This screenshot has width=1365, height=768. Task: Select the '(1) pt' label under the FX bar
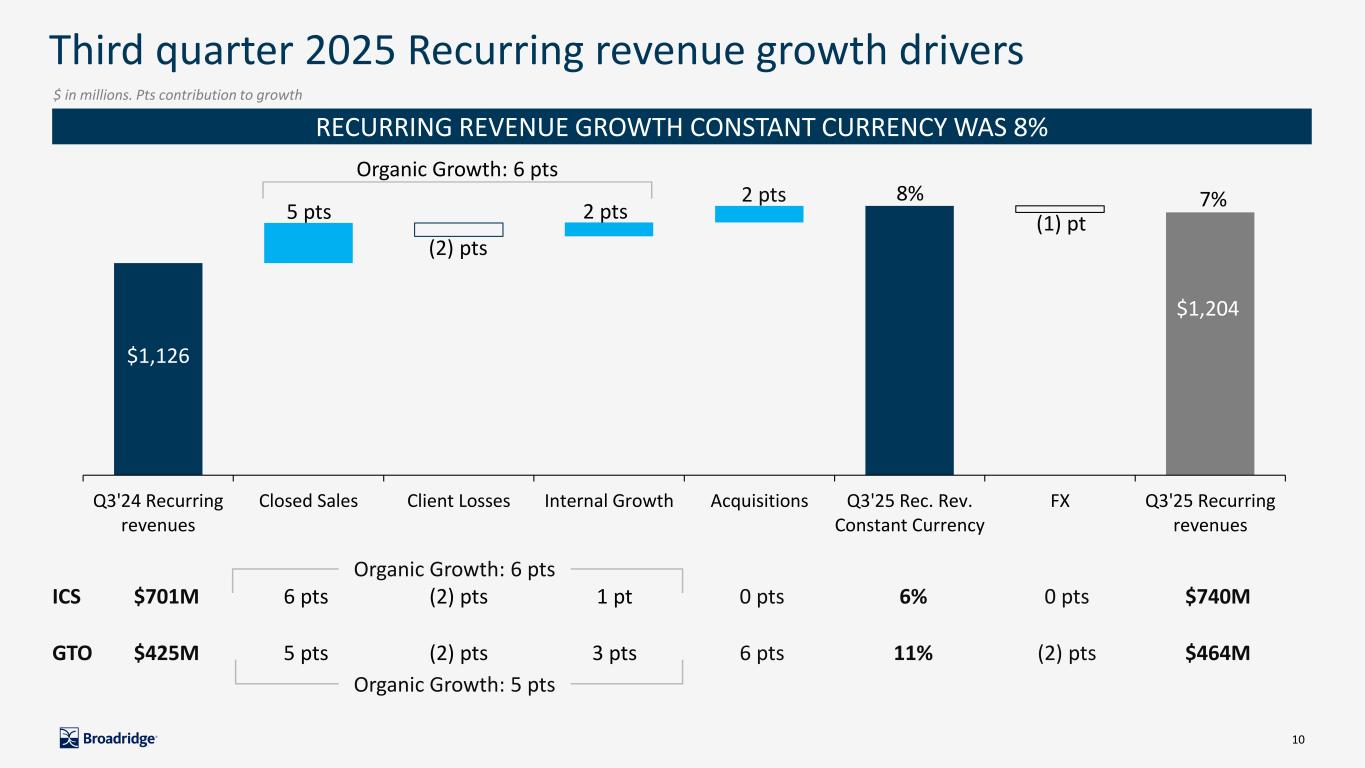pos(1061,225)
